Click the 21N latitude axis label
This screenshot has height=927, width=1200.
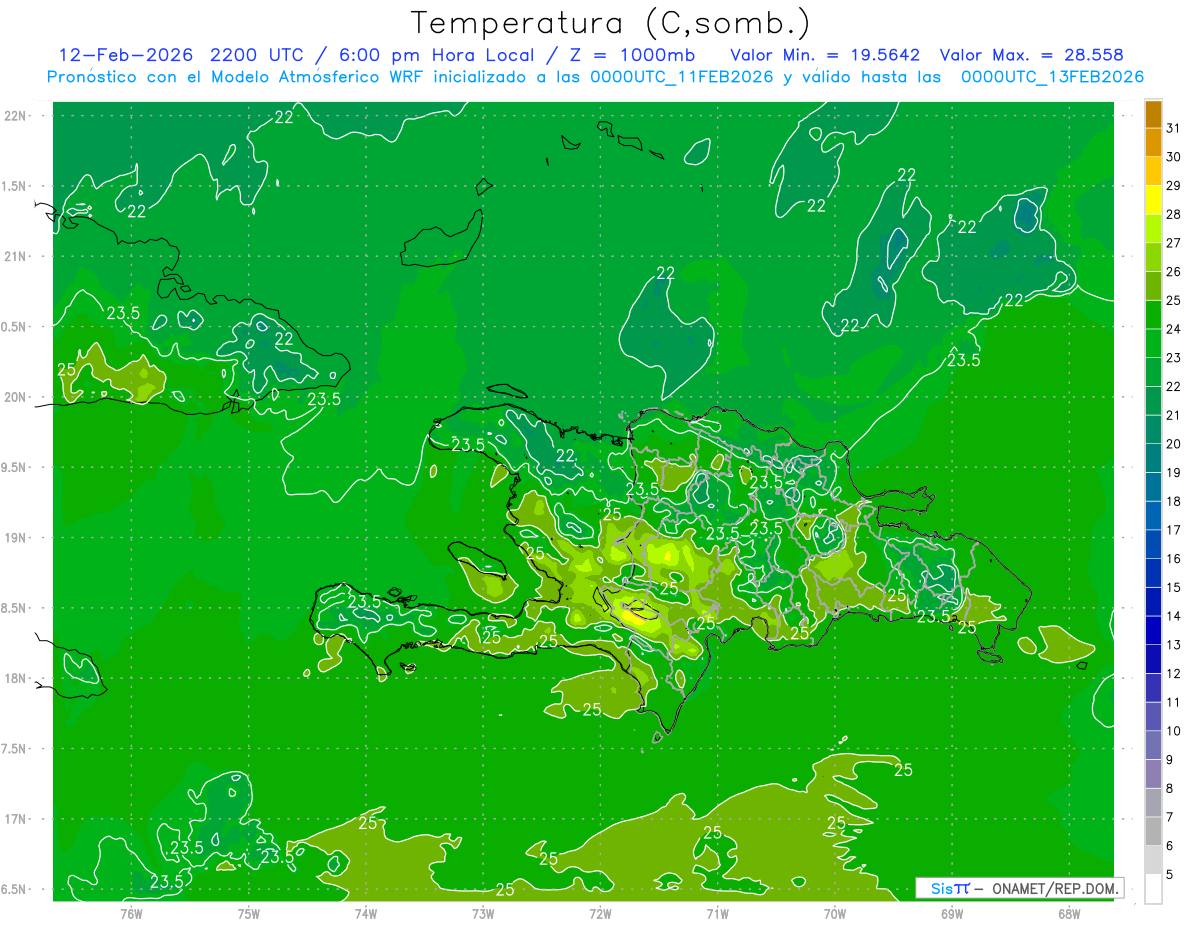[x=16, y=256]
